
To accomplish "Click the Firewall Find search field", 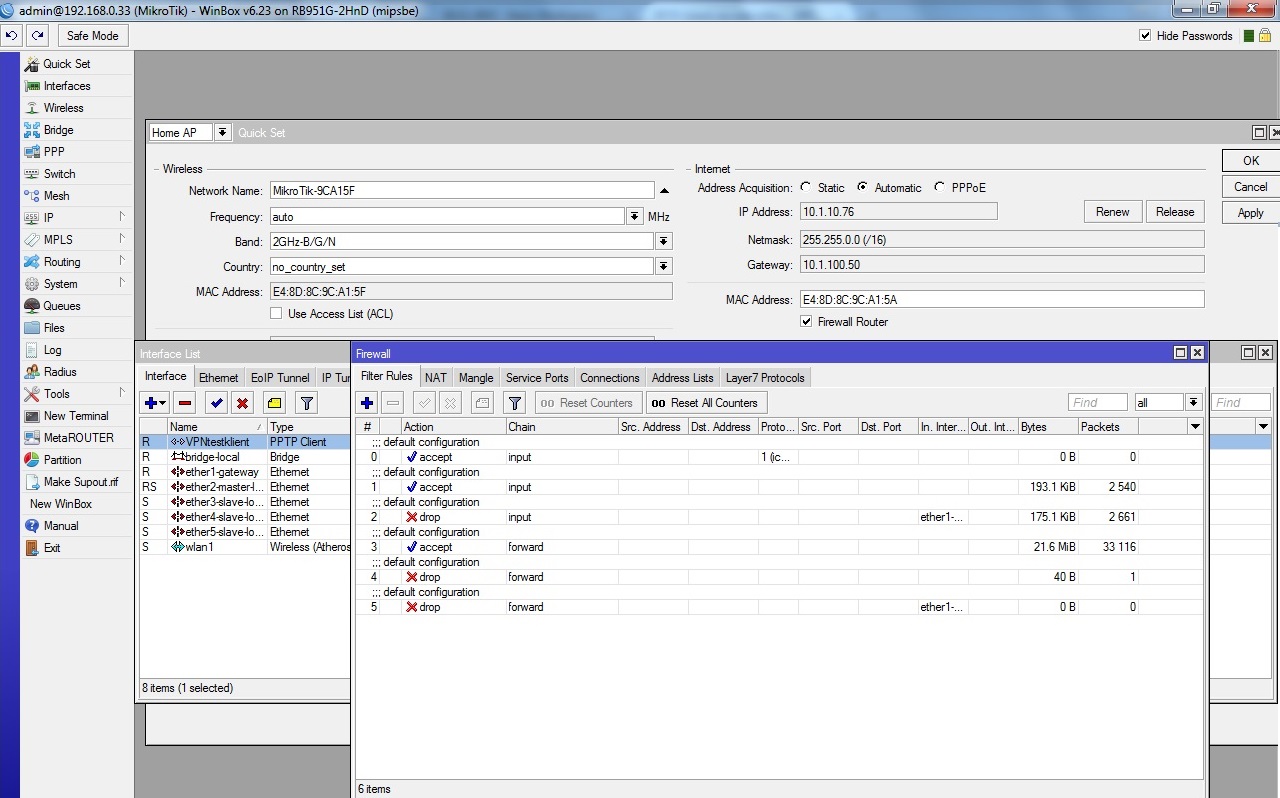I will (1097, 402).
